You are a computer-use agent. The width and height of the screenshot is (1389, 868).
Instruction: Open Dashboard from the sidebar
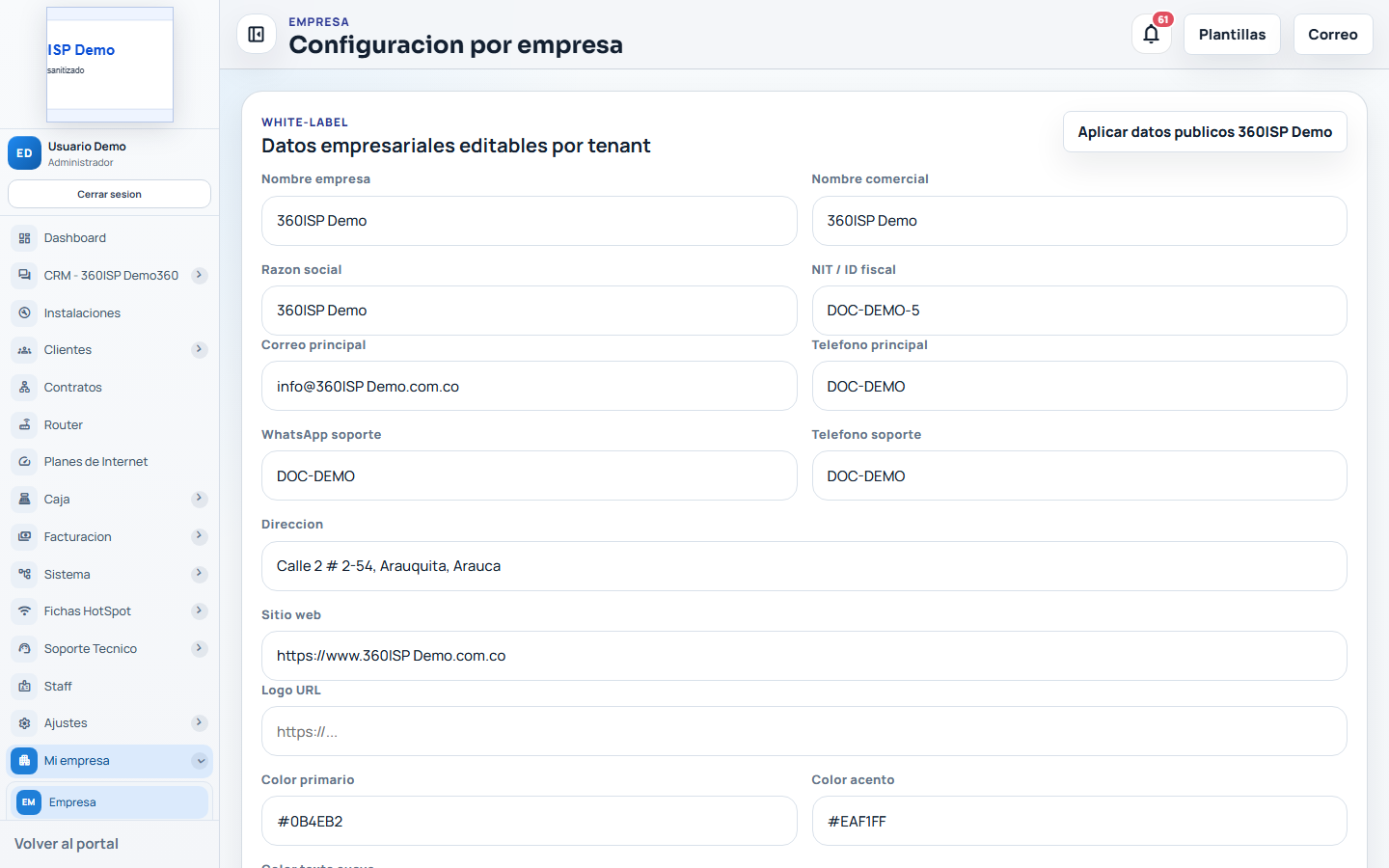click(109, 238)
